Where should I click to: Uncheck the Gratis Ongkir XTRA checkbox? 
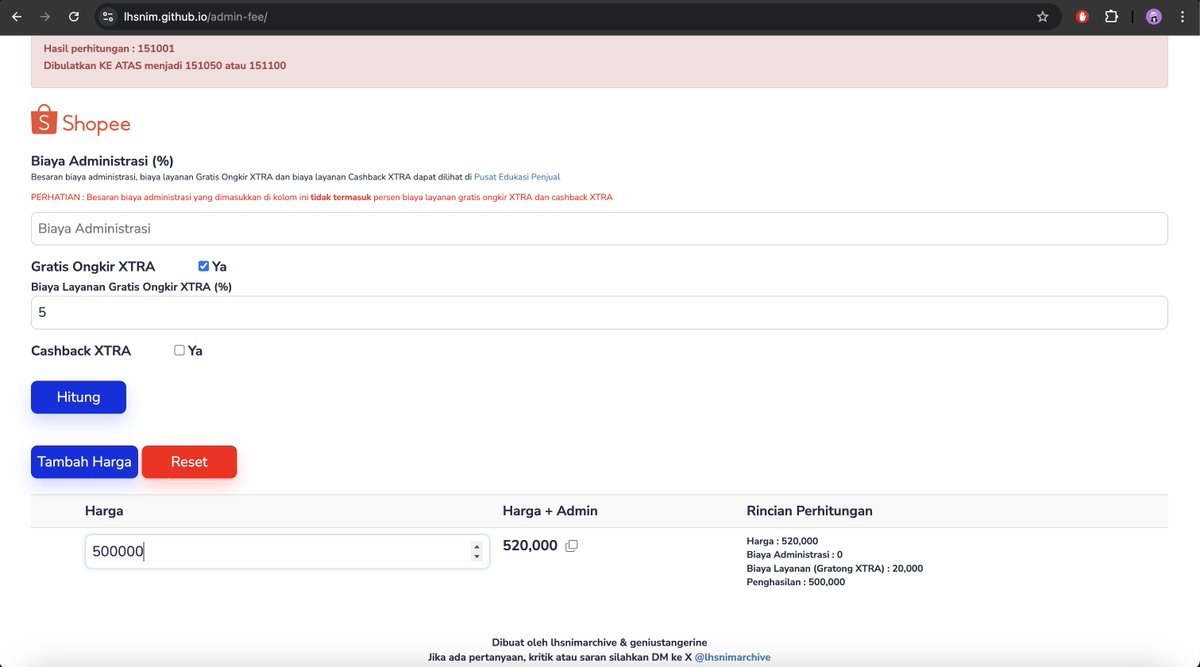(x=204, y=266)
